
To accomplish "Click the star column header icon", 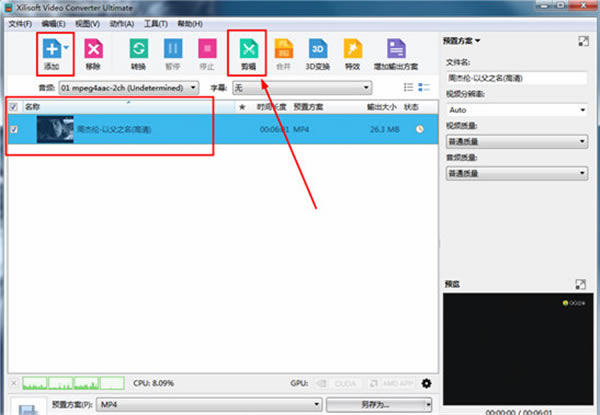I will tap(242, 107).
